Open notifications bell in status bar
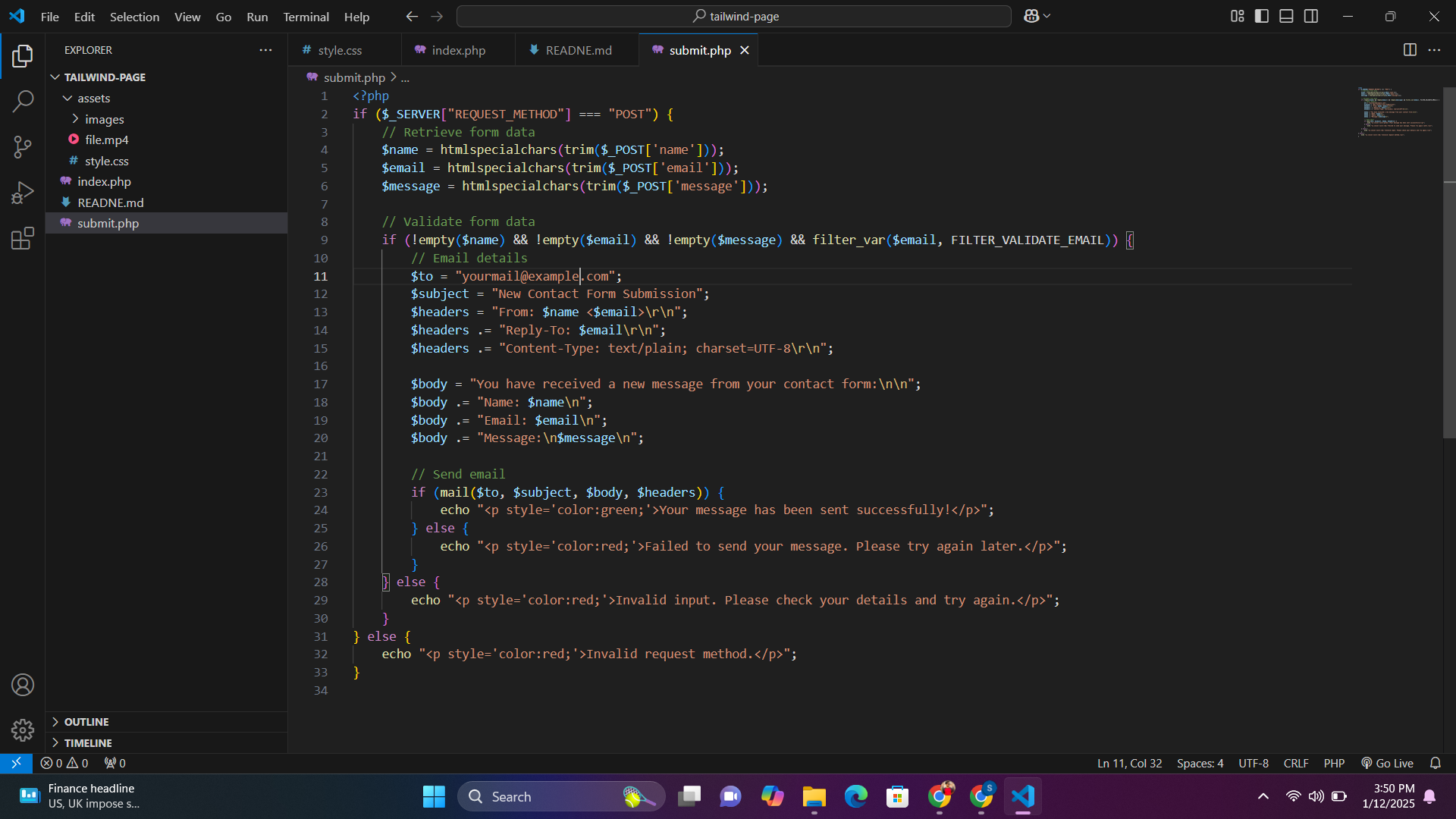Image resolution: width=1456 pixels, height=819 pixels. click(x=1435, y=763)
